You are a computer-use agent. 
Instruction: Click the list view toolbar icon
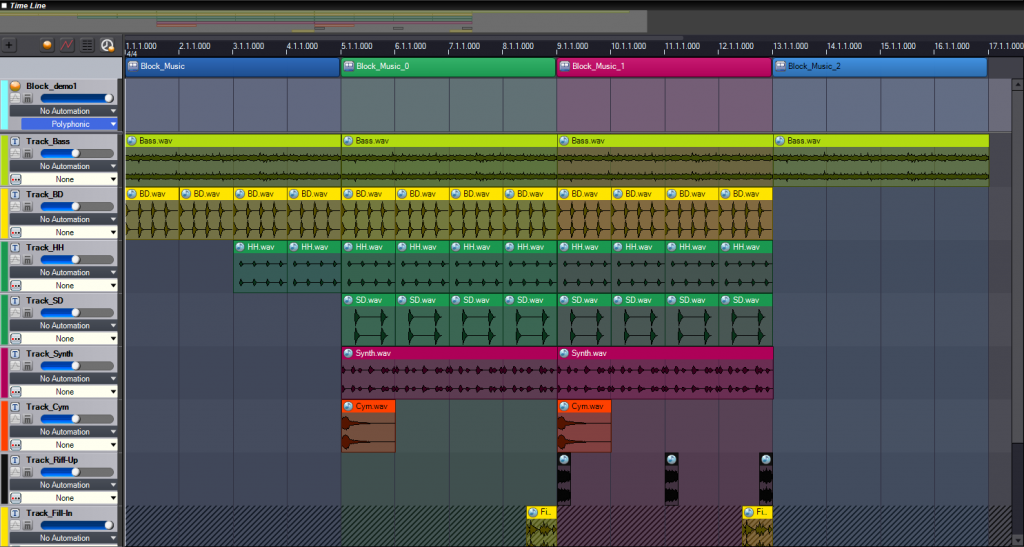click(87, 45)
